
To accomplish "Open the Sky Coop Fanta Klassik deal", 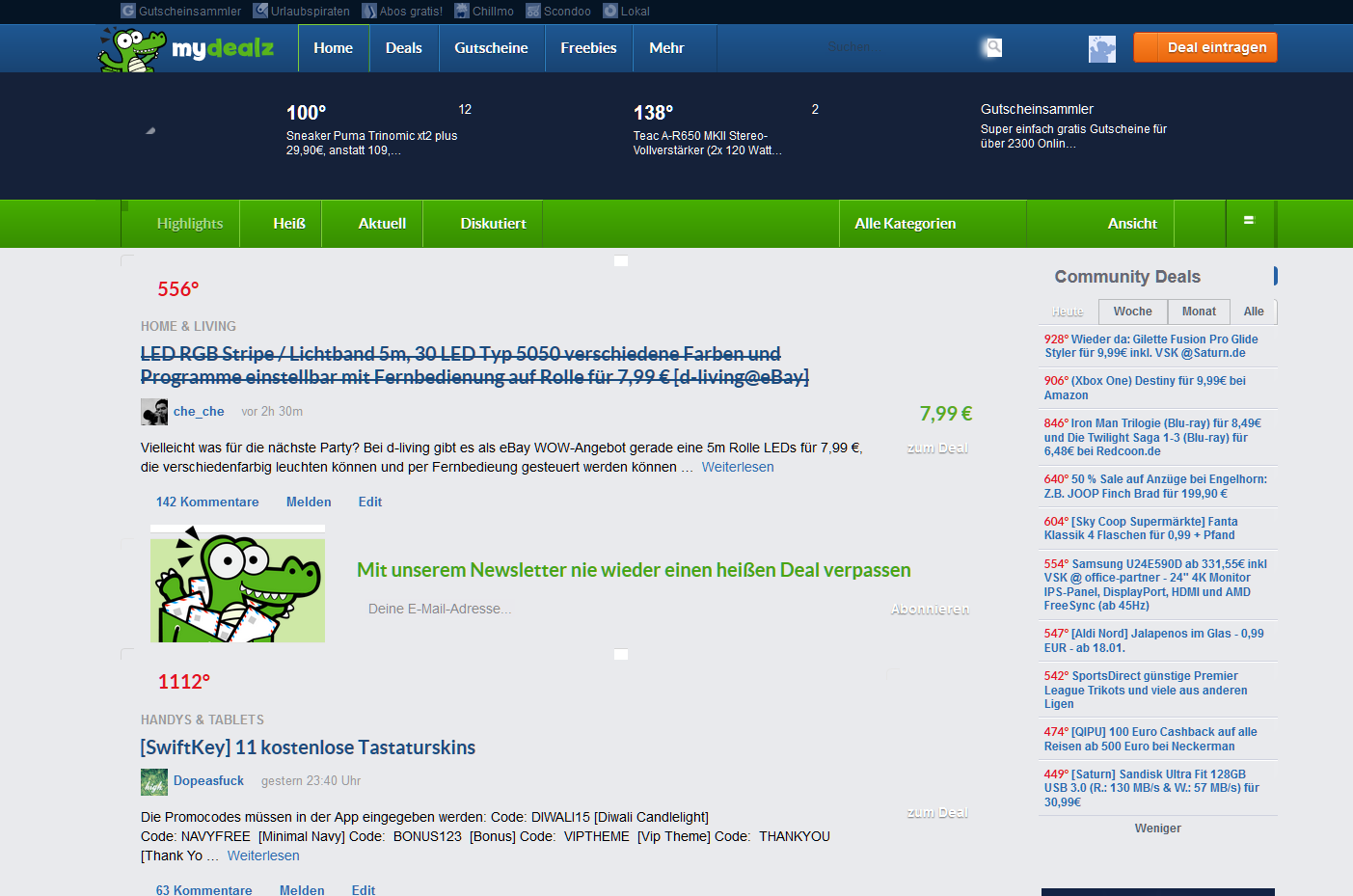I will click(x=1141, y=529).
